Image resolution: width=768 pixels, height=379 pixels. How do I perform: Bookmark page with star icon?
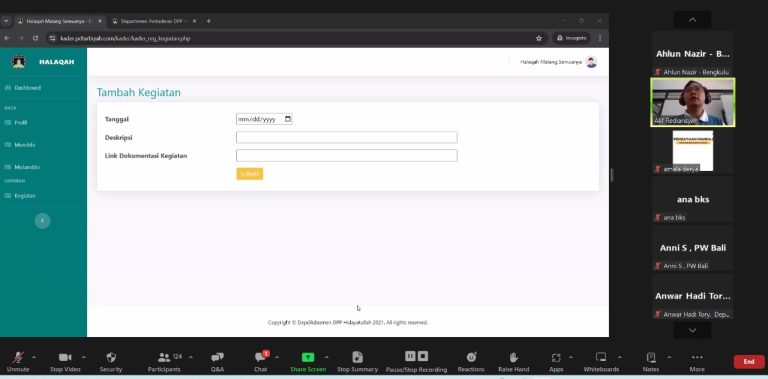pos(539,38)
